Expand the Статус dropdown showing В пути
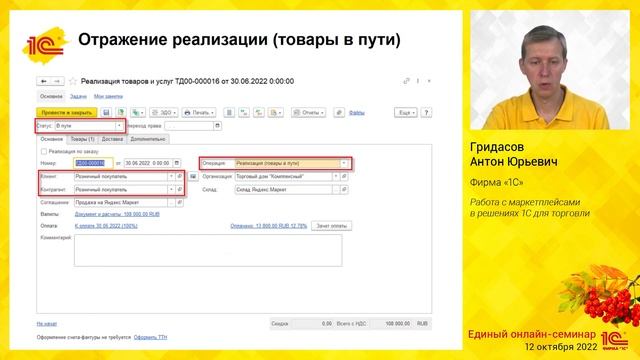The width and height of the screenshot is (640, 360). [x=119, y=126]
